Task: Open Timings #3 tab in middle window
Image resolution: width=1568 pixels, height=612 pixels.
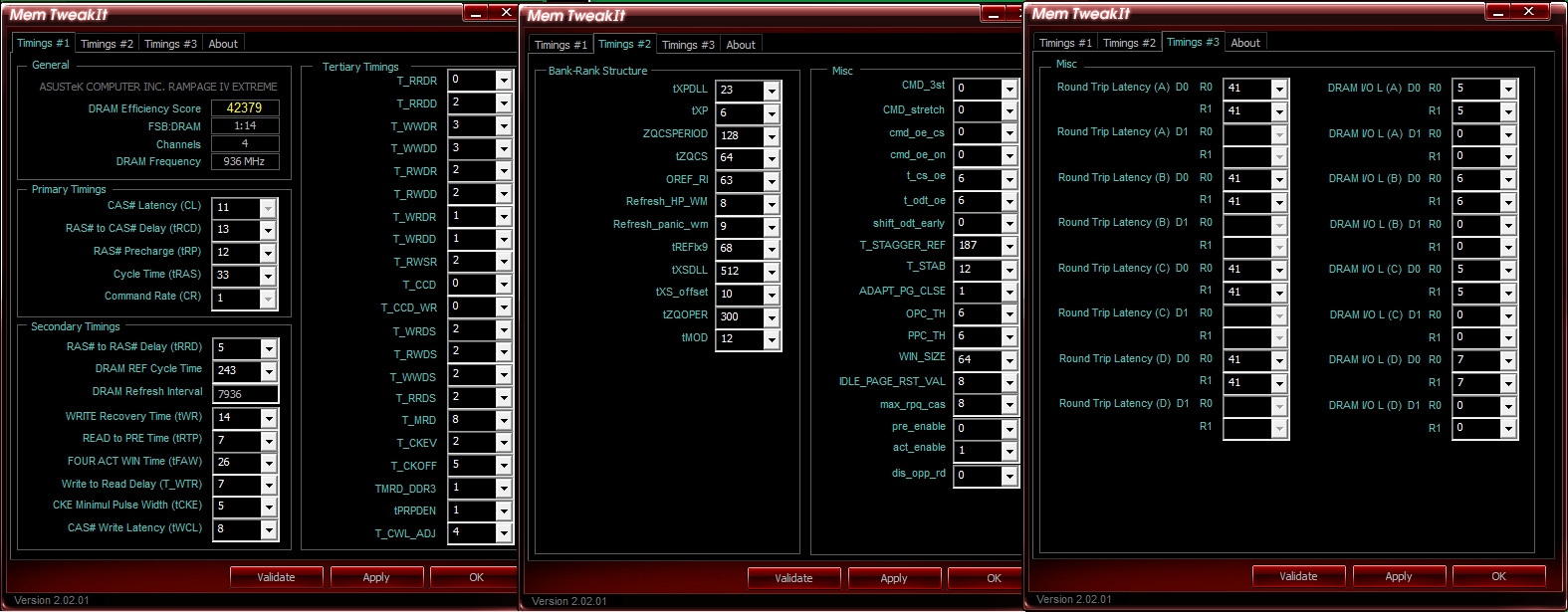Action: (x=688, y=45)
